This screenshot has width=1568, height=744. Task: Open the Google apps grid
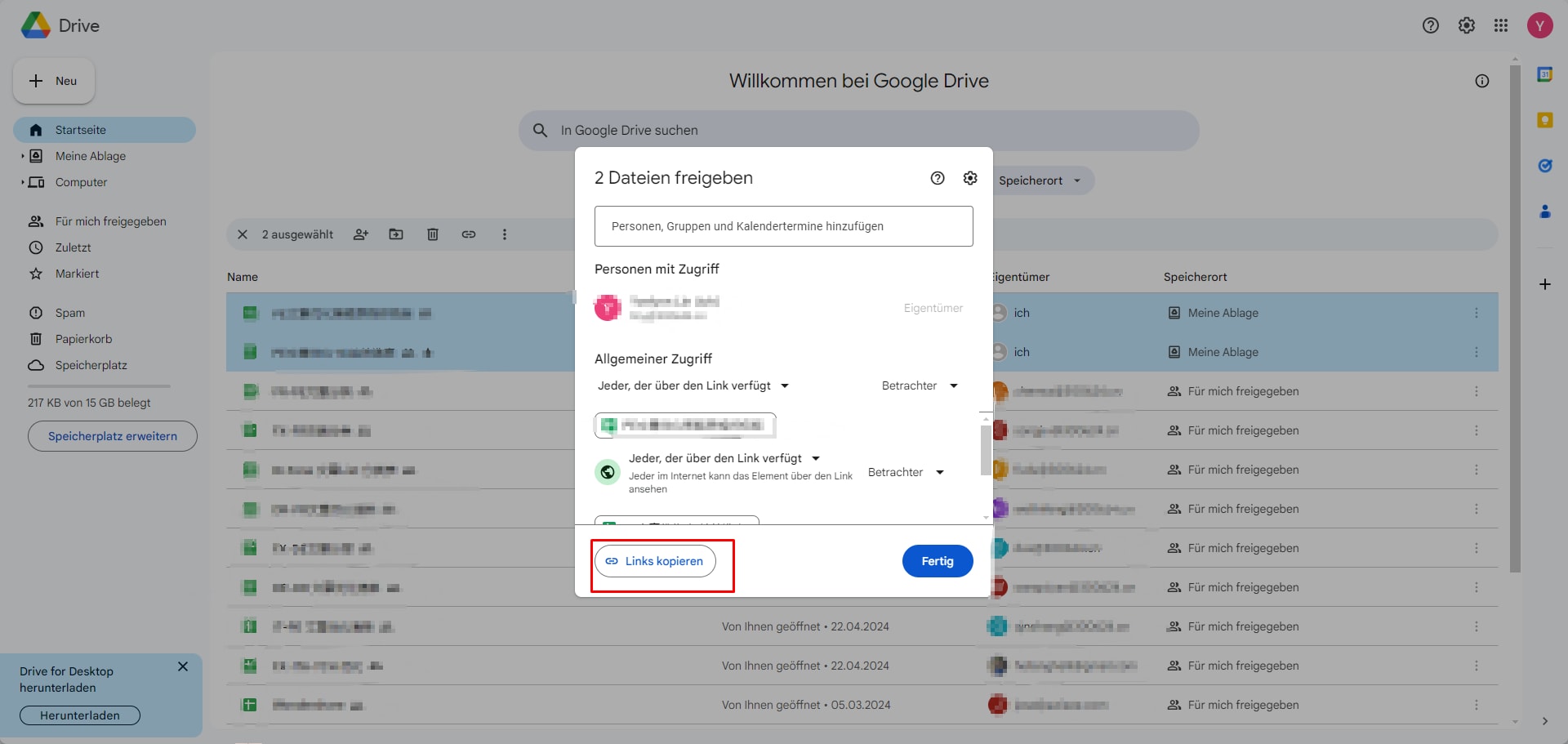point(1501,25)
